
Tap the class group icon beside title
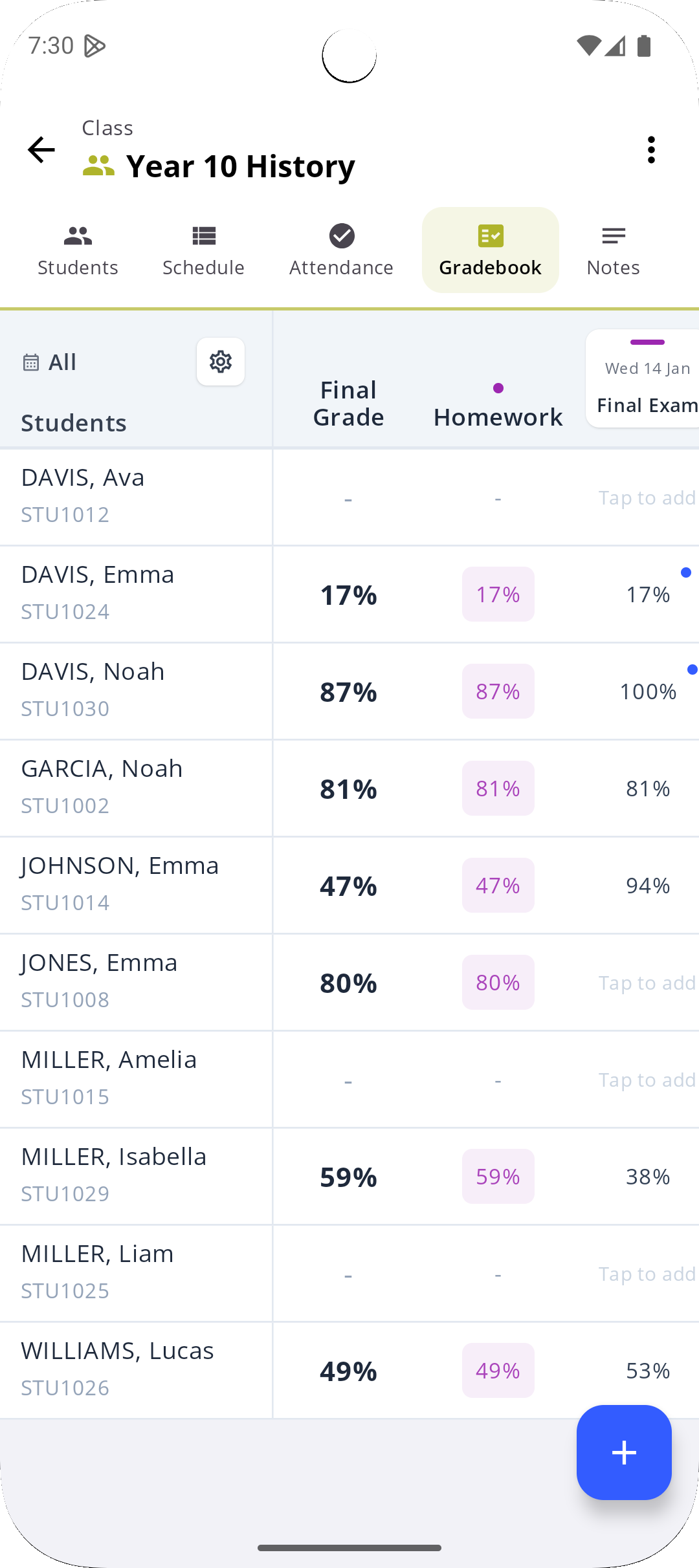coord(98,166)
